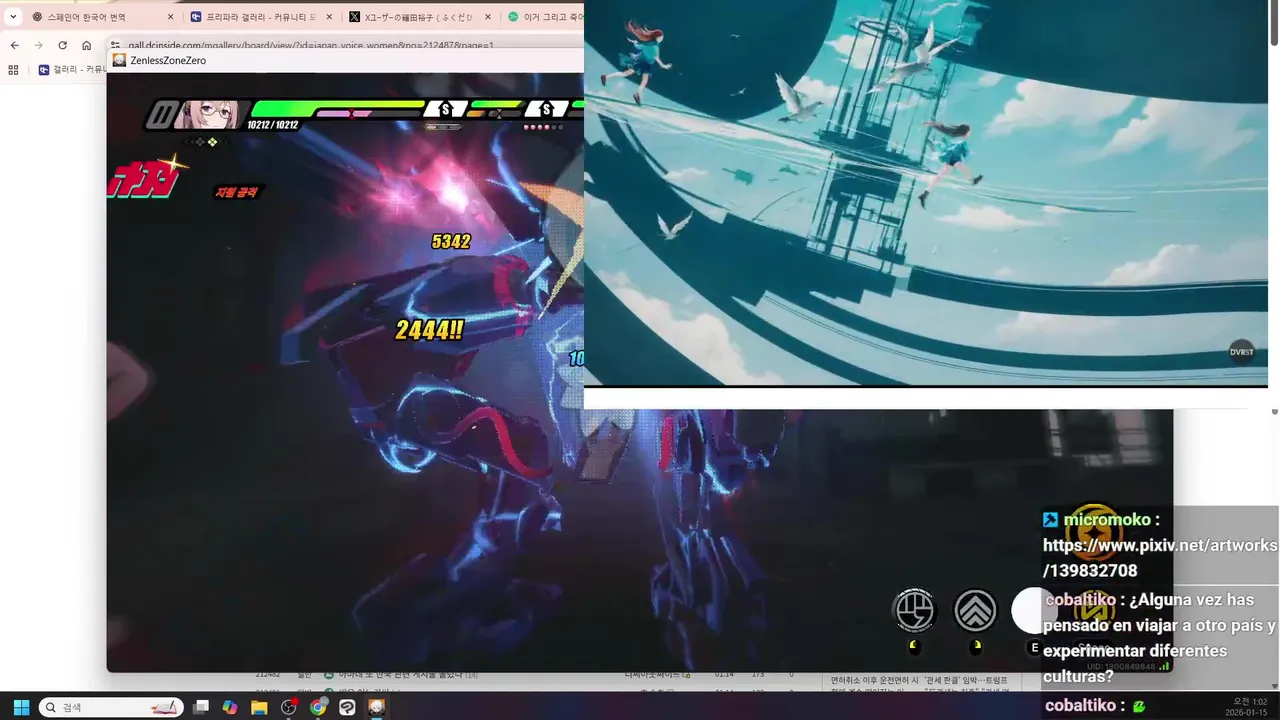Switch to the 스페인어 한국어 번역 tab
The image size is (1280, 720).
(x=103, y=17)
